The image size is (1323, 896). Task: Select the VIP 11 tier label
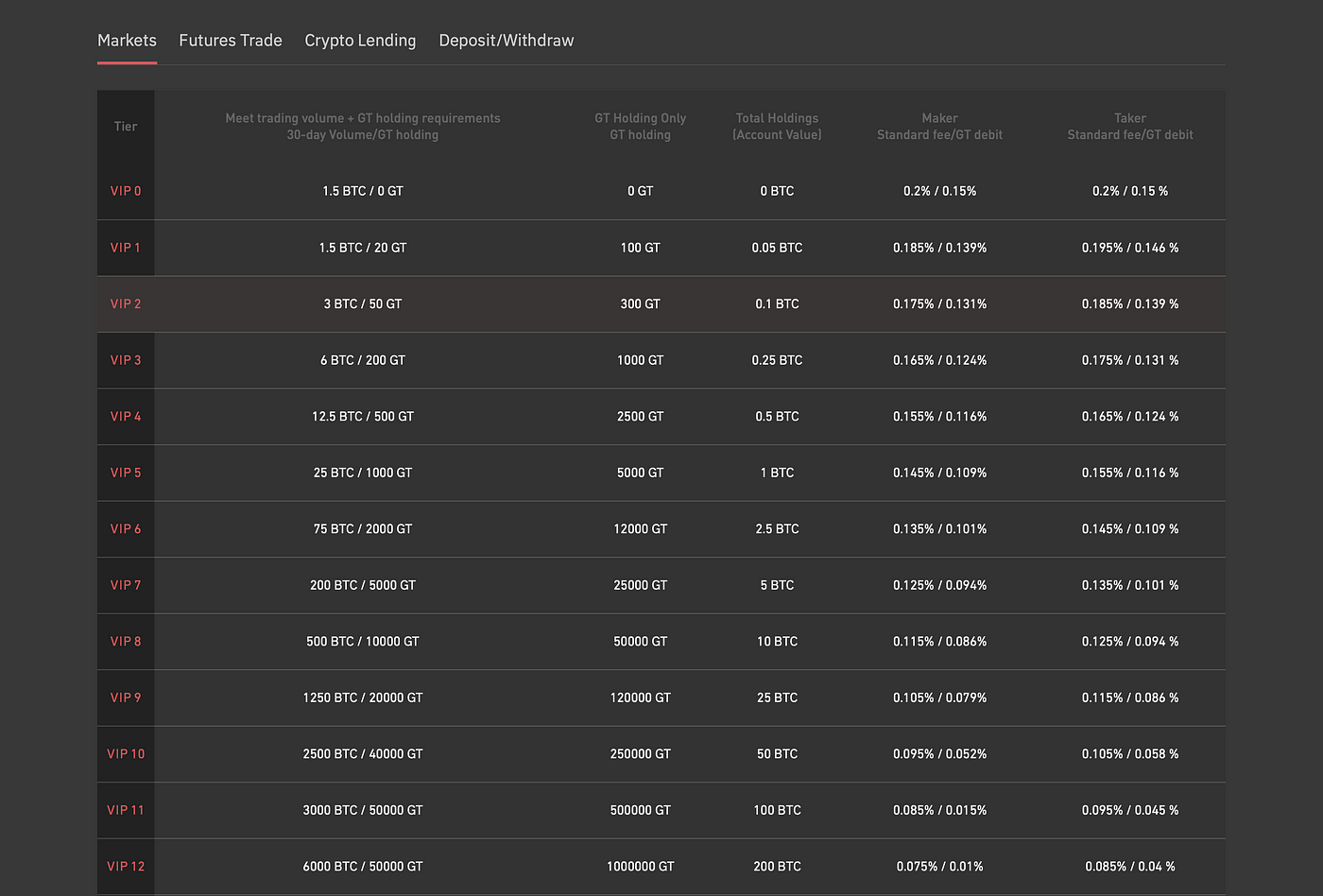126,810
